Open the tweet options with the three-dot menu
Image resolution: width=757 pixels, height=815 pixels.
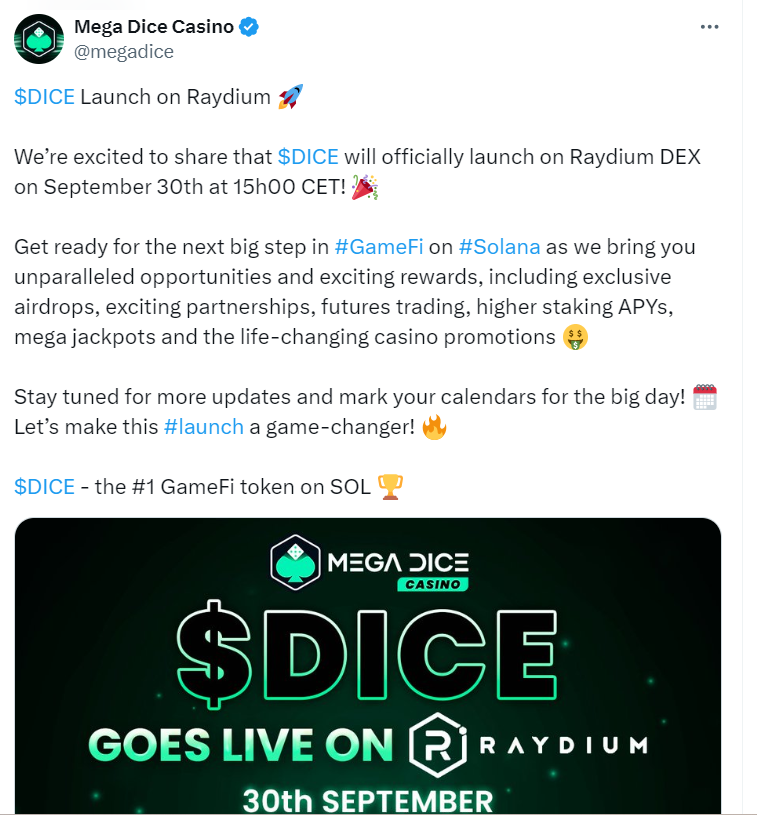coord(710,27)
